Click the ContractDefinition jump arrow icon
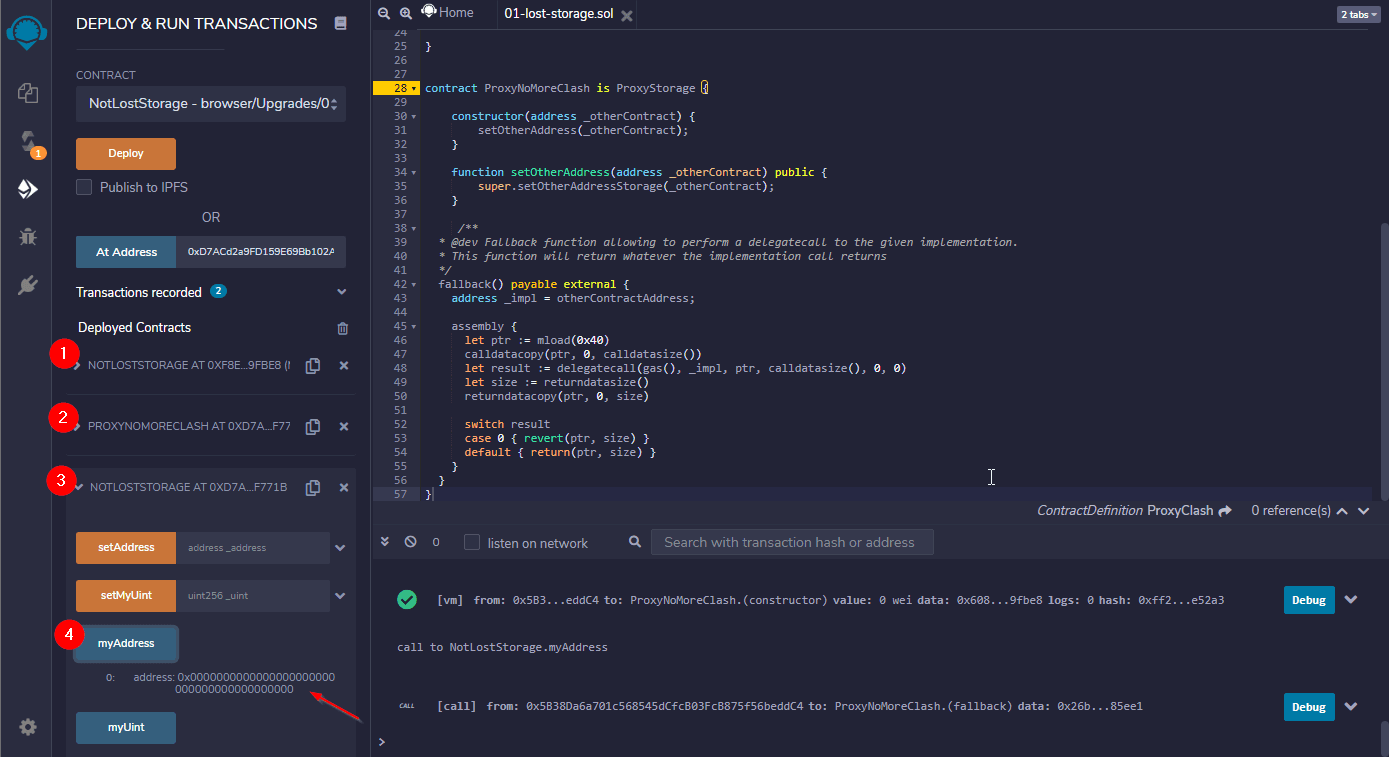The height and width of the screenshot is (757, 1389). coord(1224,510)
